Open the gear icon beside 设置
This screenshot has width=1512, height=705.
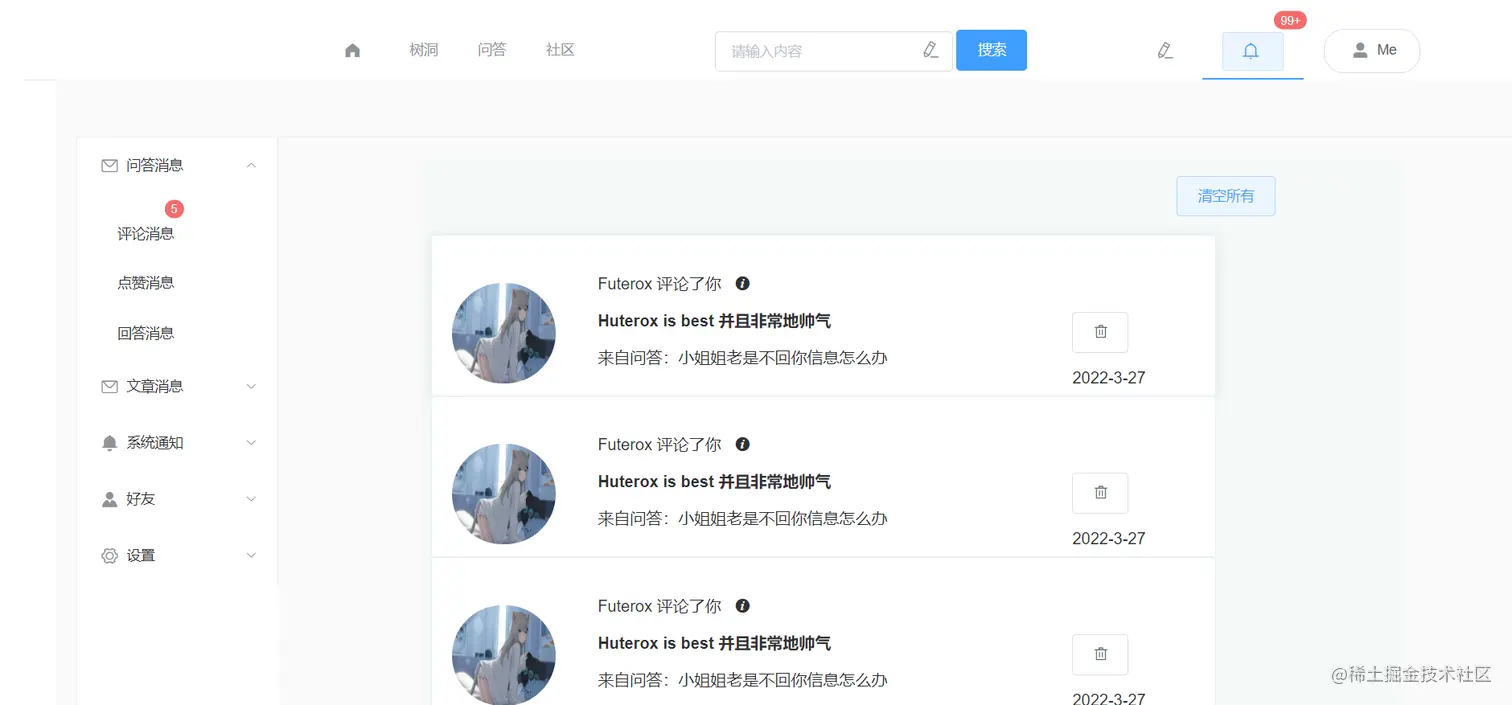click(x=109, y=555)
